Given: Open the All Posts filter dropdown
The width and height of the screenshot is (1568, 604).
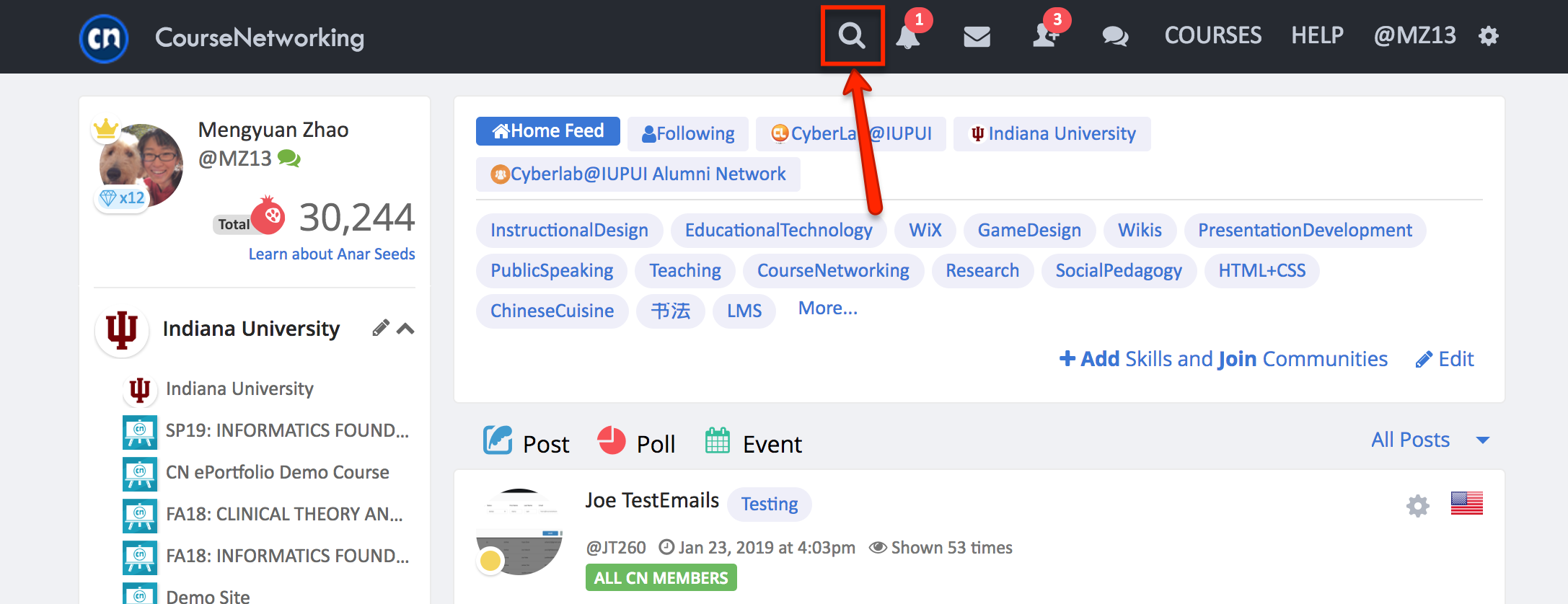Looking at the screenshot, I should 1430,440.
